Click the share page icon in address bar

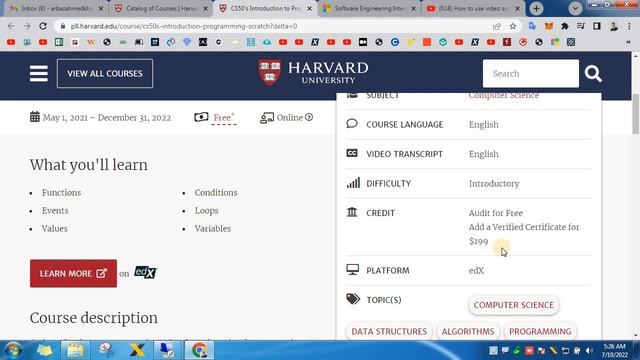[x=497, y=26]
